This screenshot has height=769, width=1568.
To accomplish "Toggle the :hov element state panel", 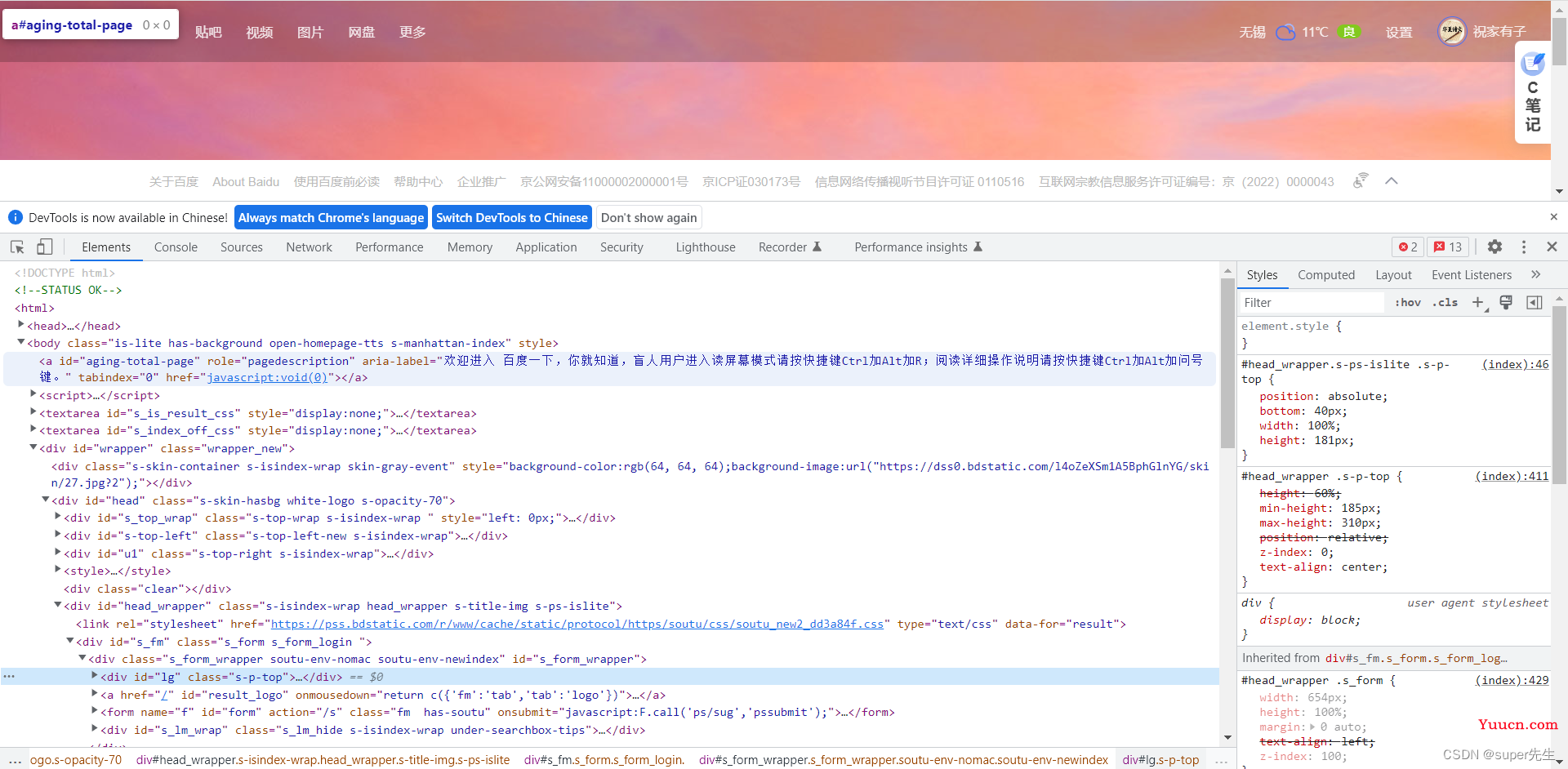I will click(1408, 303).
